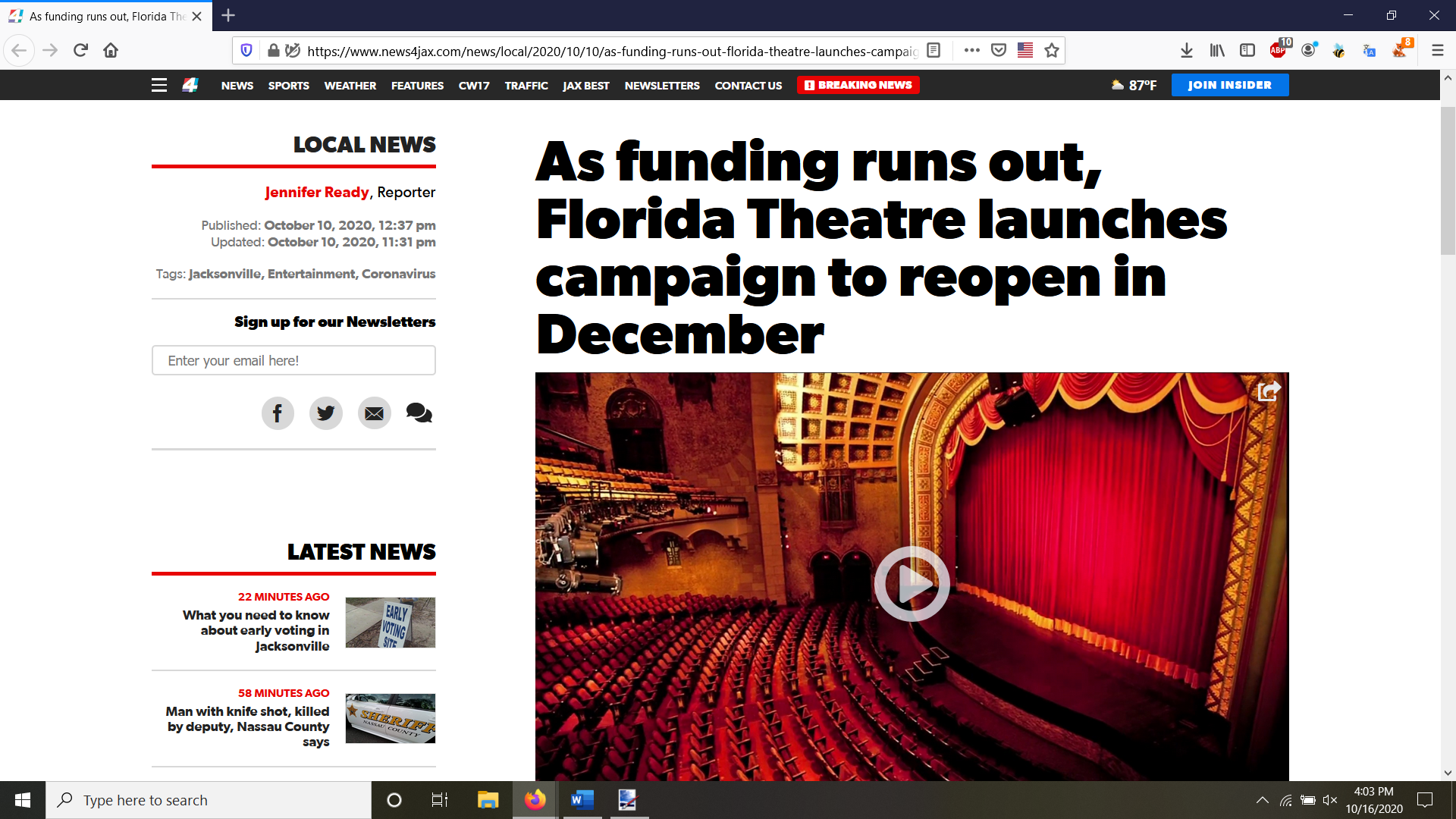Toggle Reader View in address bar

click(x=934, y=51)
